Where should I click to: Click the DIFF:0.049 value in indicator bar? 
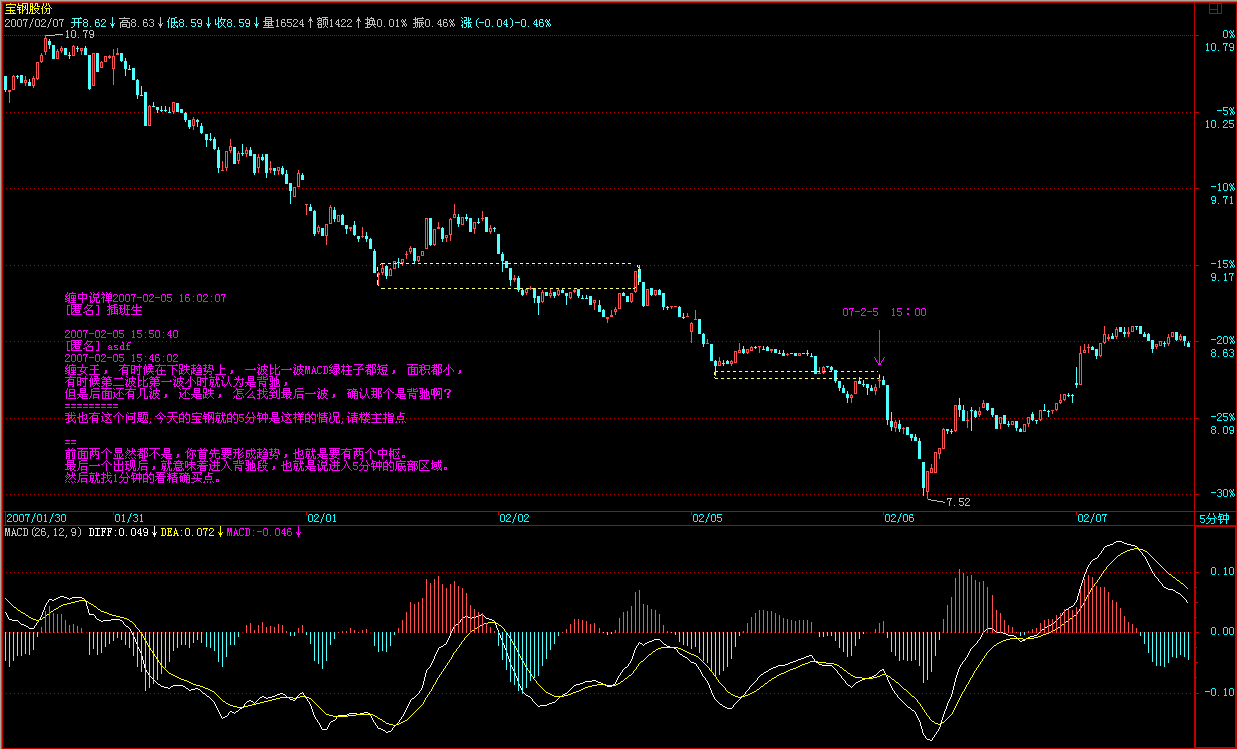118,532
